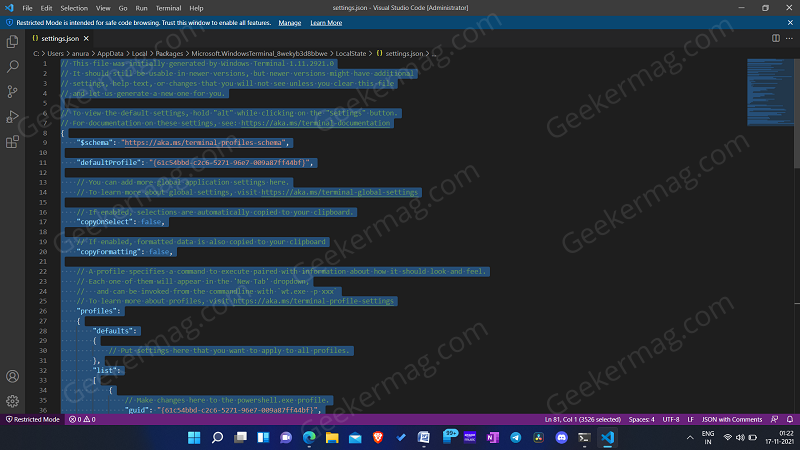Open the Selection menu

coord(74,8)
